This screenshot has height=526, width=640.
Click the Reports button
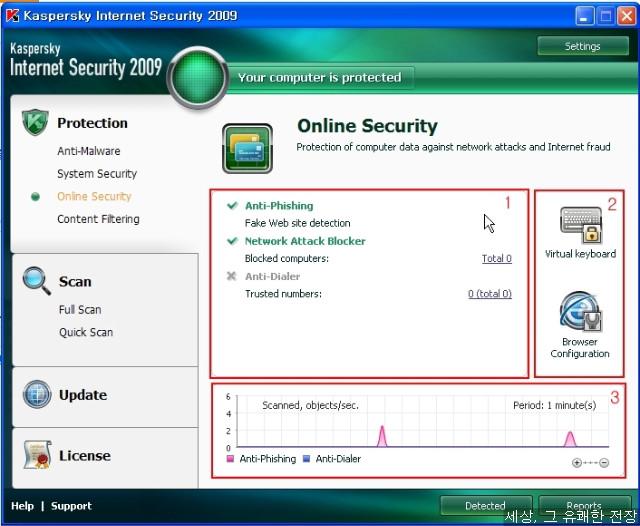584,506
